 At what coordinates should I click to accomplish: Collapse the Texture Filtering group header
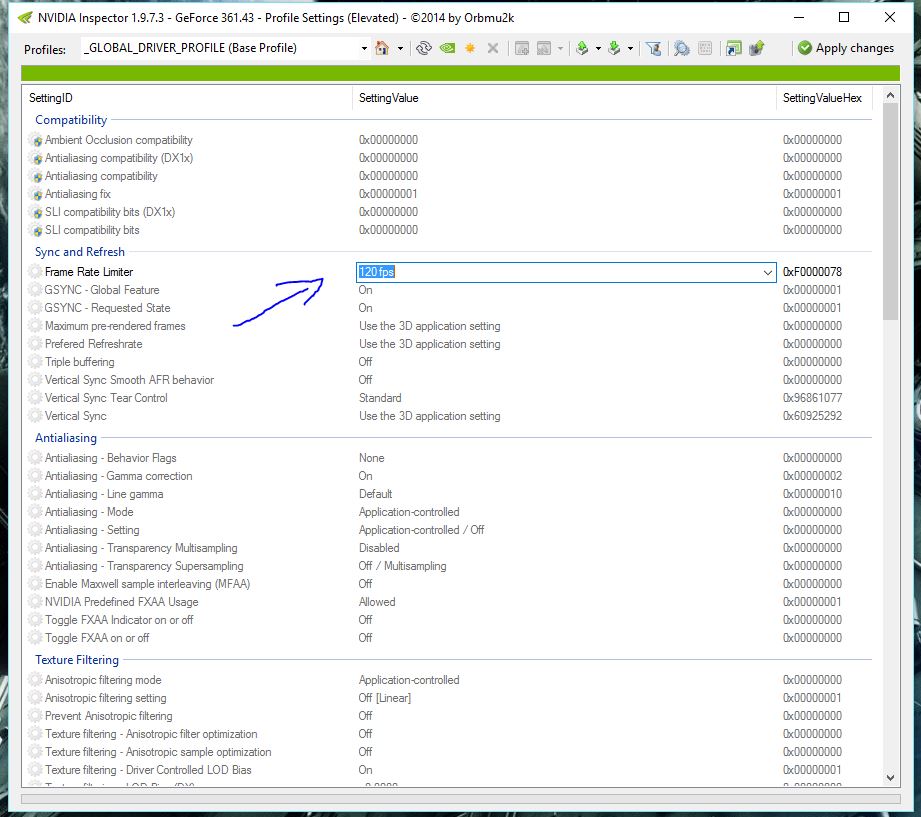point(77,660)
